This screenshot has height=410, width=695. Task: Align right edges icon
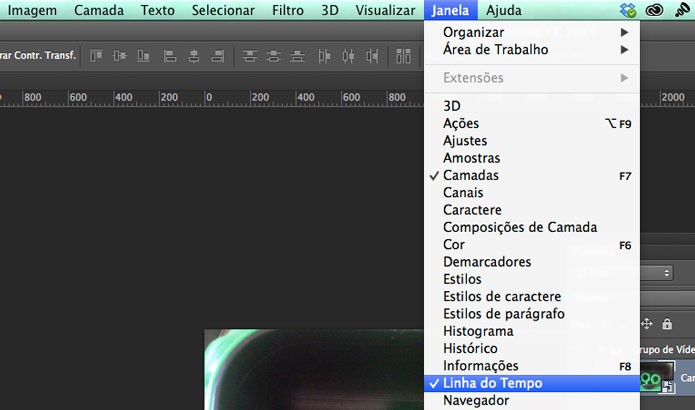pos(218,56)
